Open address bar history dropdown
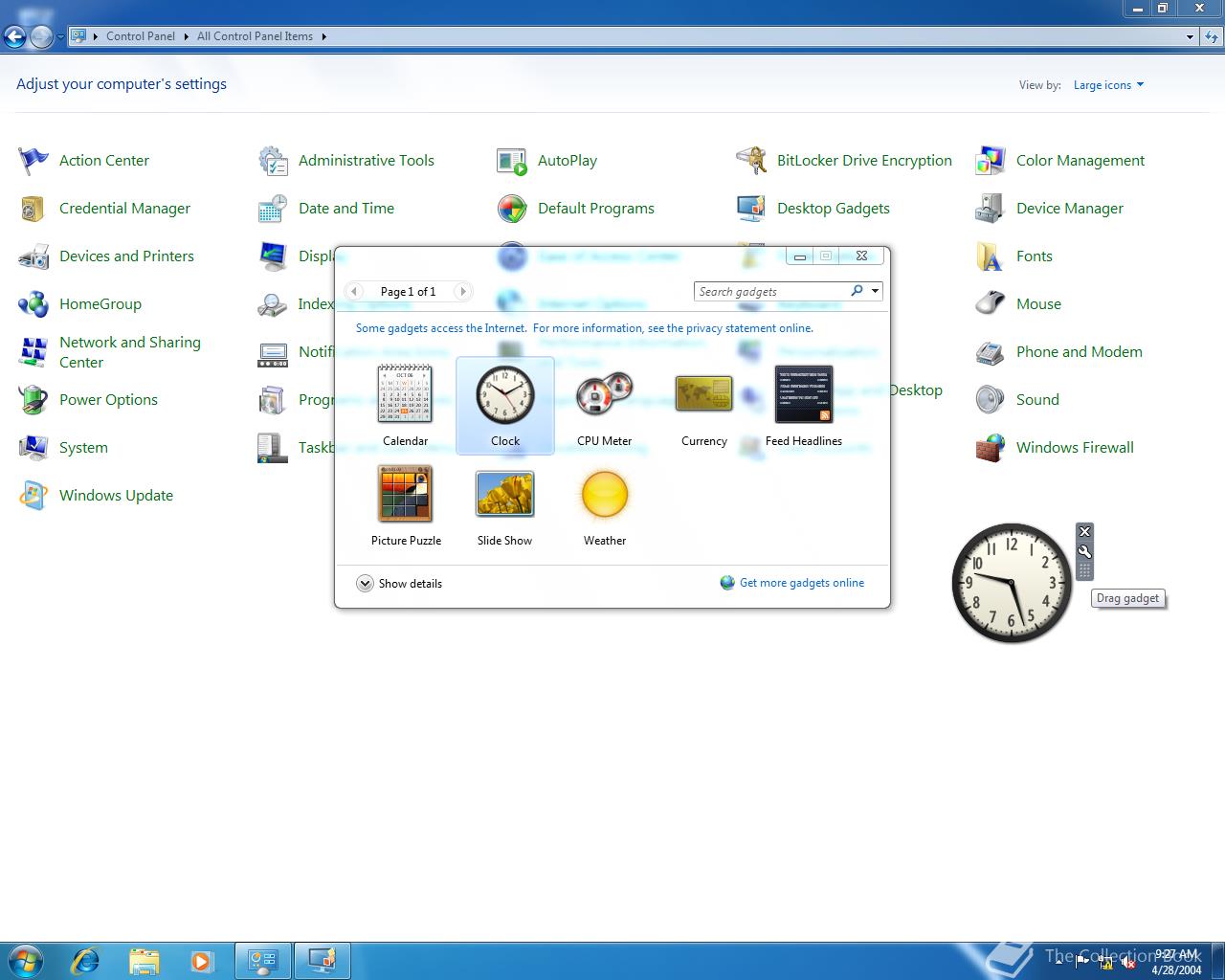The width and height of the screenshot is (1225, 980). [1190, 36]
